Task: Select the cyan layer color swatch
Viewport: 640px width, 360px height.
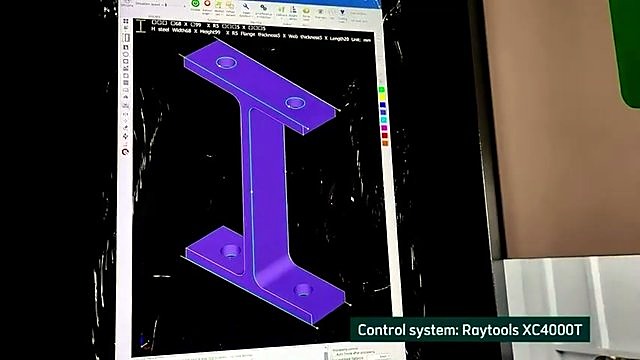Action: [384, 120]
